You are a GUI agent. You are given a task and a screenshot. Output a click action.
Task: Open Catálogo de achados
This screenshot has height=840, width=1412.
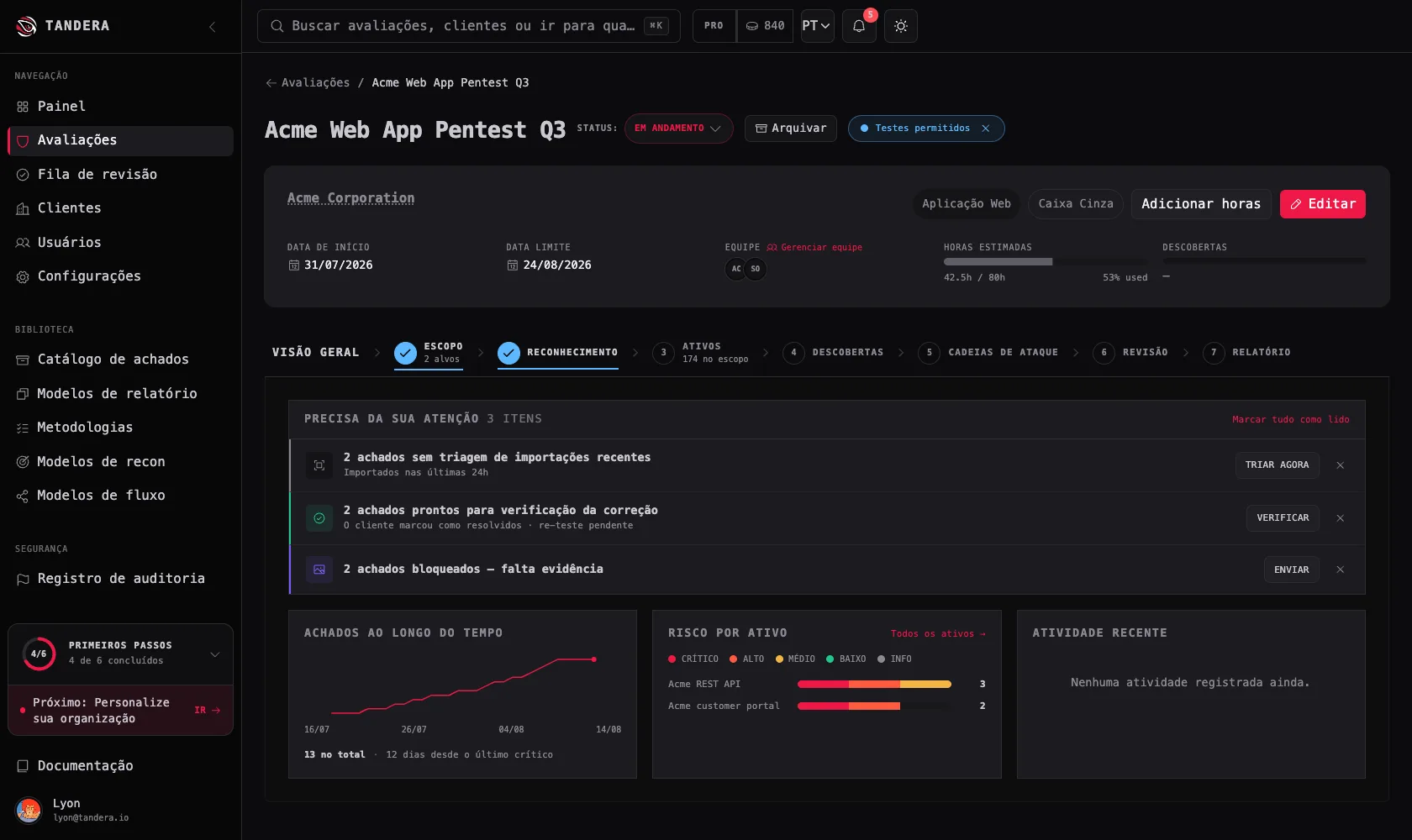point(120,360)
